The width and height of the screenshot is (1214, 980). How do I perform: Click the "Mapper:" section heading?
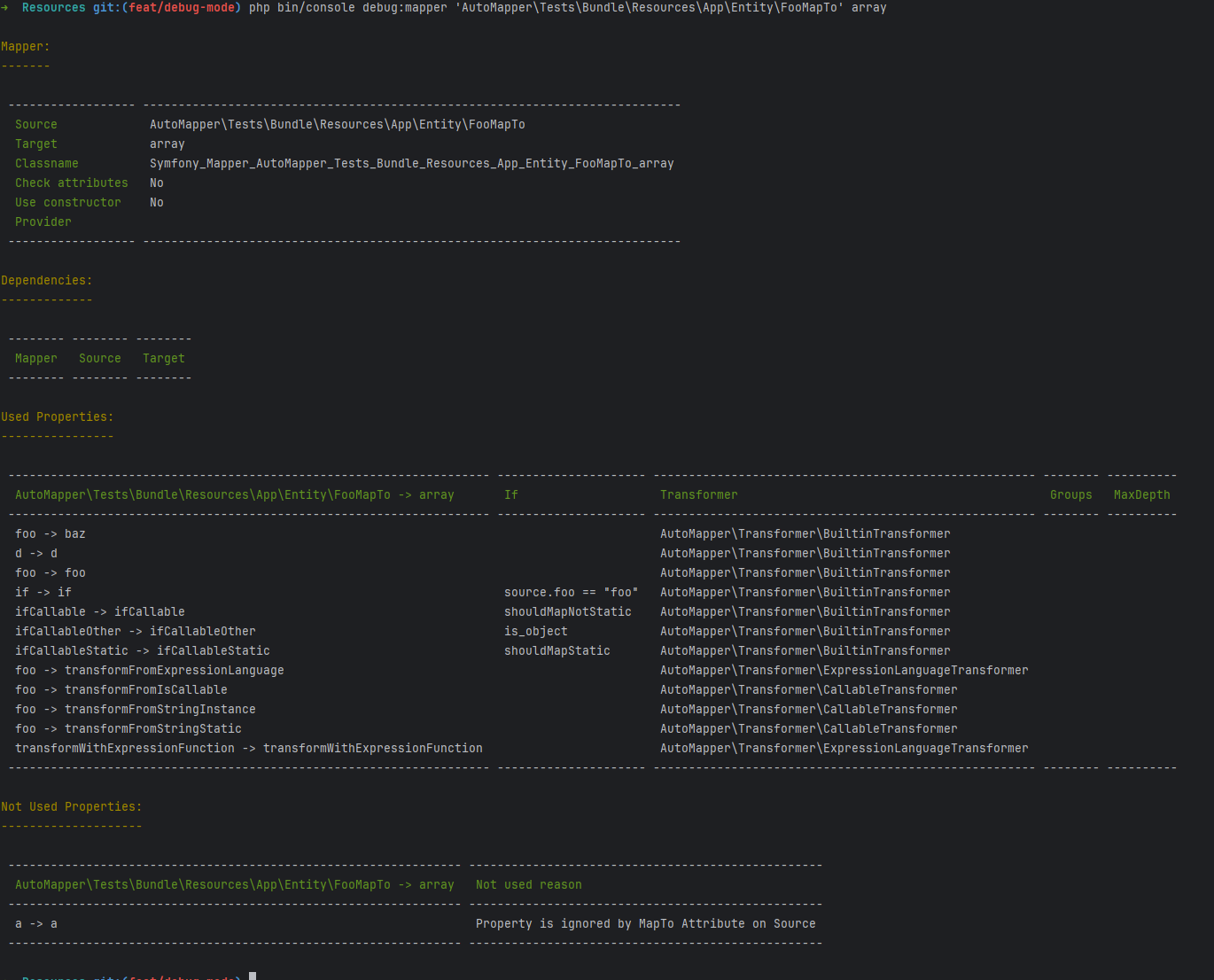click(26, 47)
